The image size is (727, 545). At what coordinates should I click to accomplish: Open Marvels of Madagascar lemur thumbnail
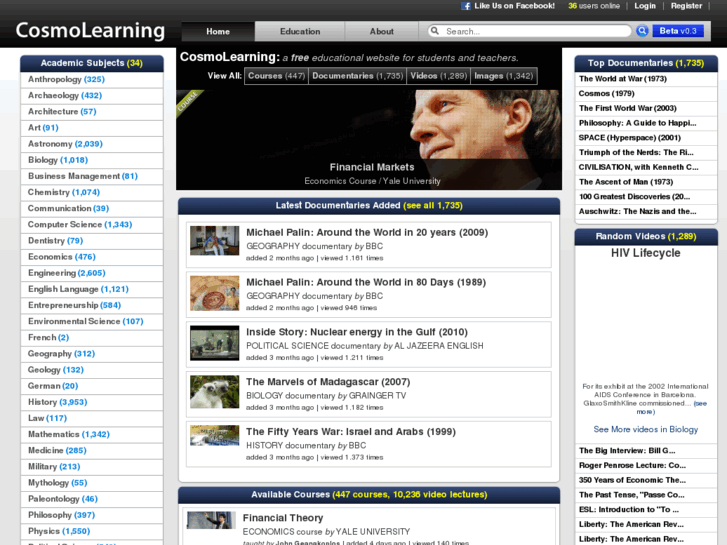coord(215,392)
